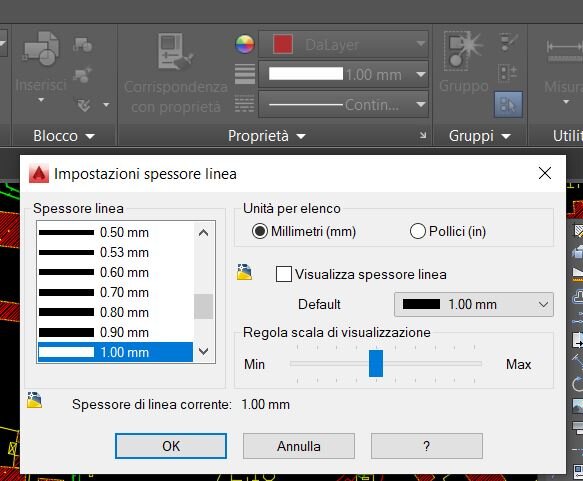Click the Annulla button
The width and height of the screenshot is (583, 481).
[299, 446]
